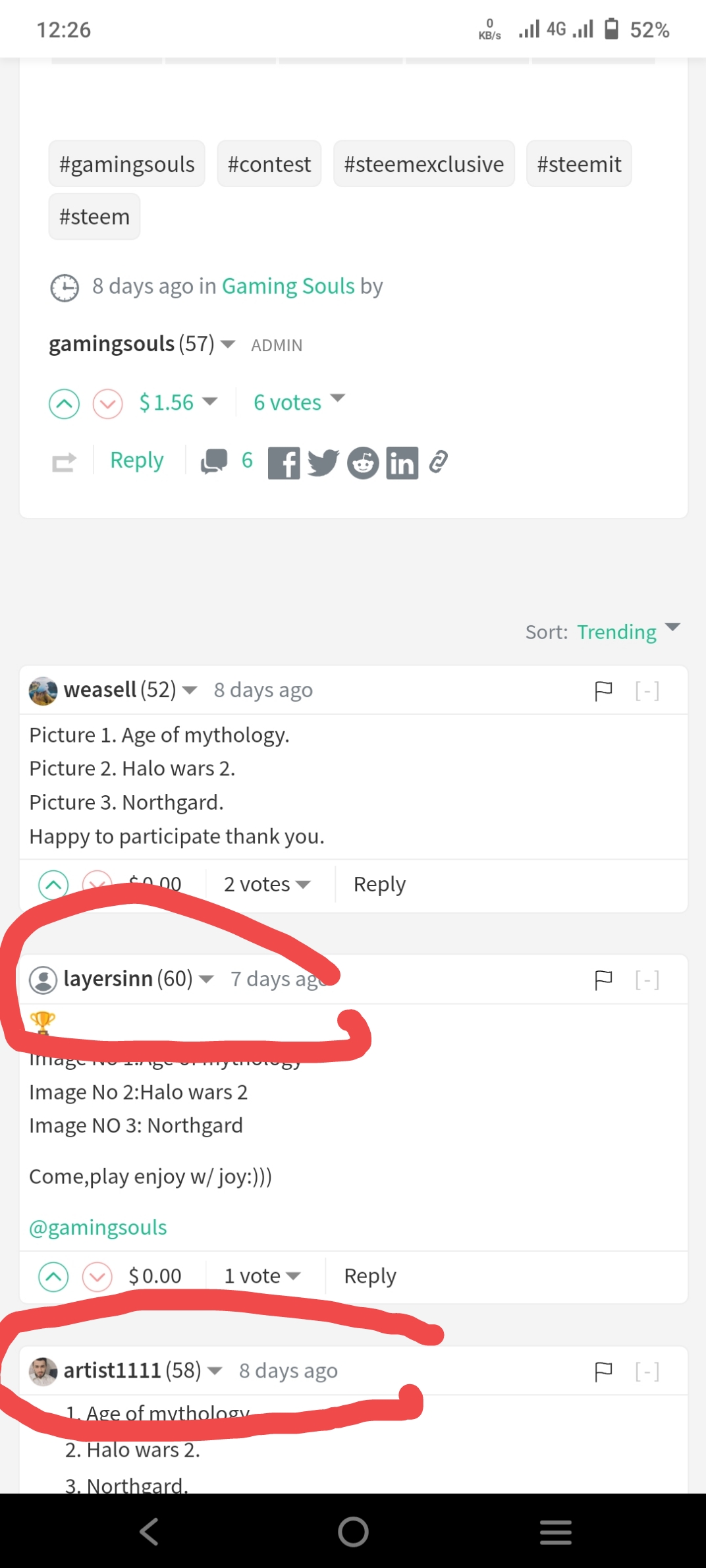This screenshot has height=1568, width=706.
Task: Collapse artist1111's comment with the [-] toggle
Action: click(x=647, y=1371)
